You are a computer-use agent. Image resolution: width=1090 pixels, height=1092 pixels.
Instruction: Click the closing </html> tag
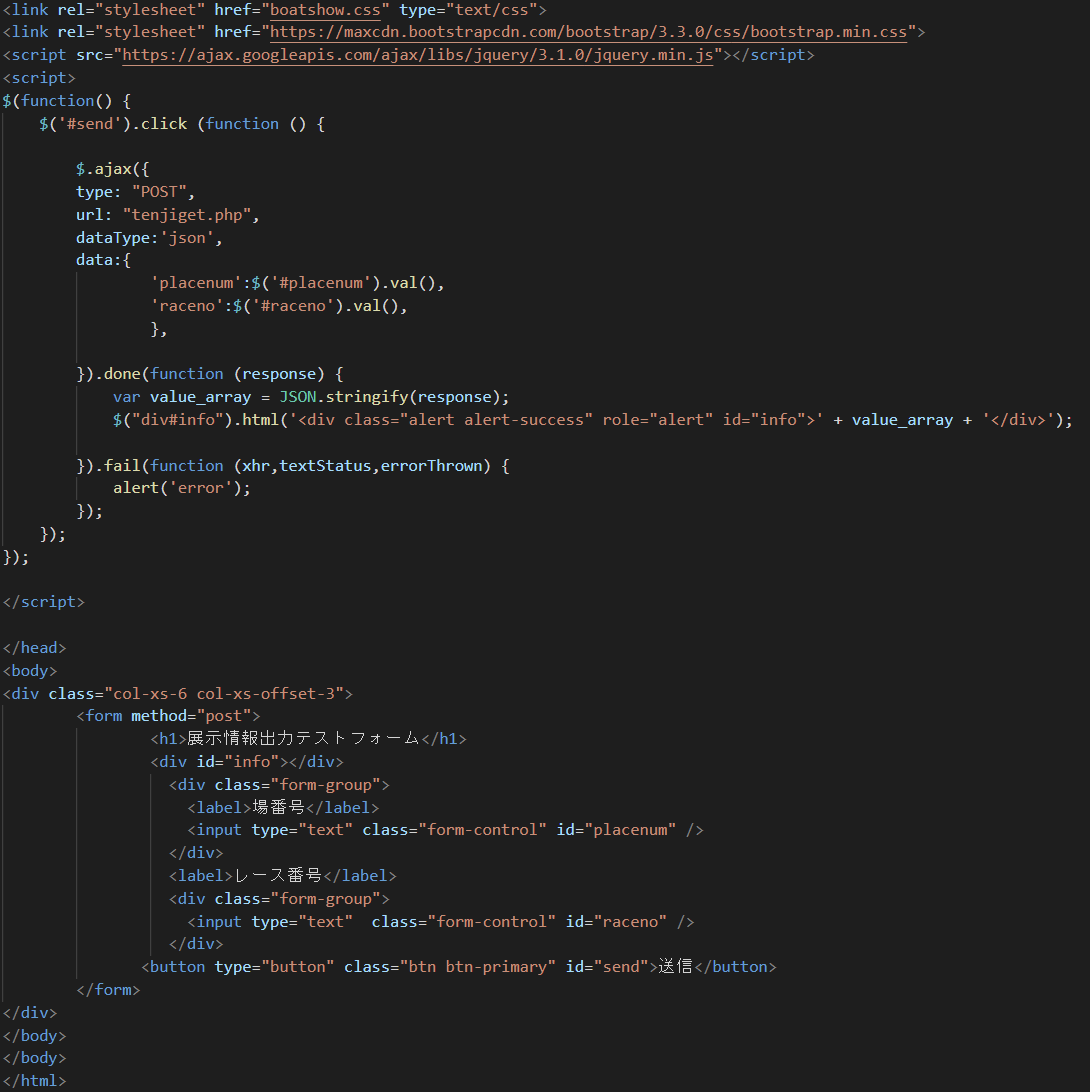pos(35,1081)
